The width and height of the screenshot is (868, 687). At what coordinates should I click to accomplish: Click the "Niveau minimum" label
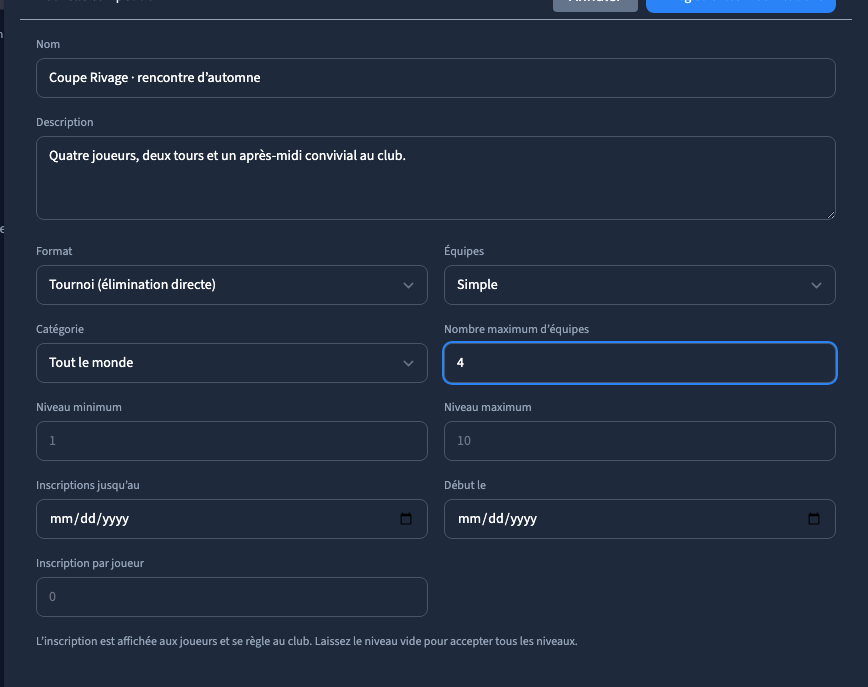point(79,407)
